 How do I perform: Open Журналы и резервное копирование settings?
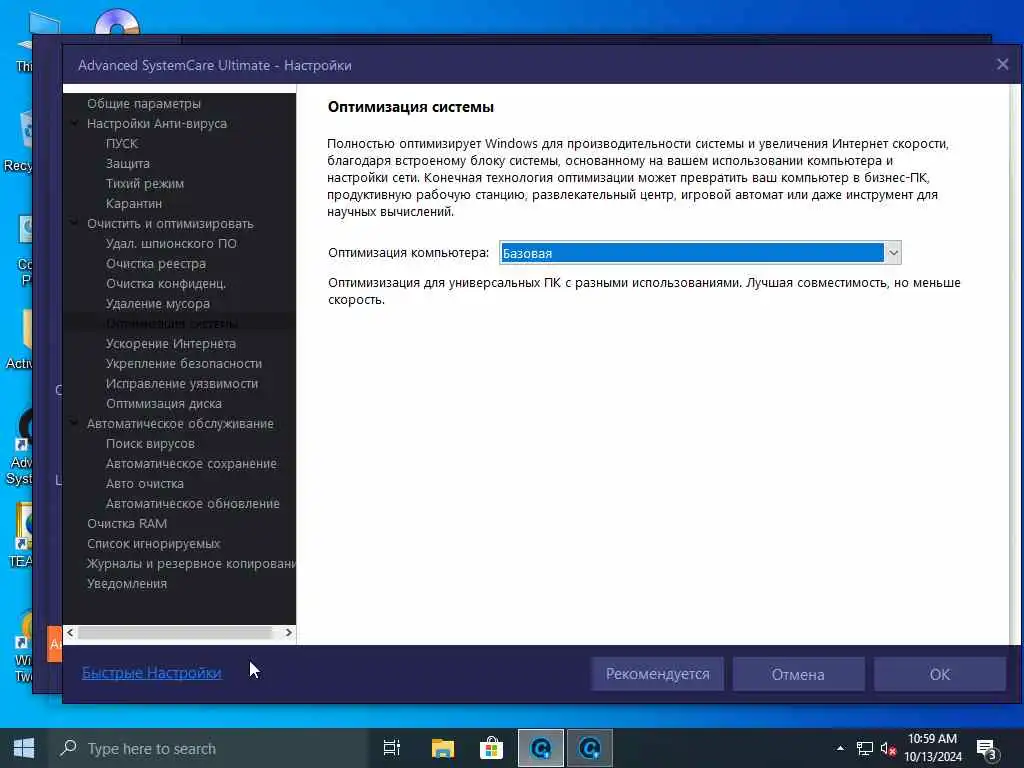tap(191, 563)
